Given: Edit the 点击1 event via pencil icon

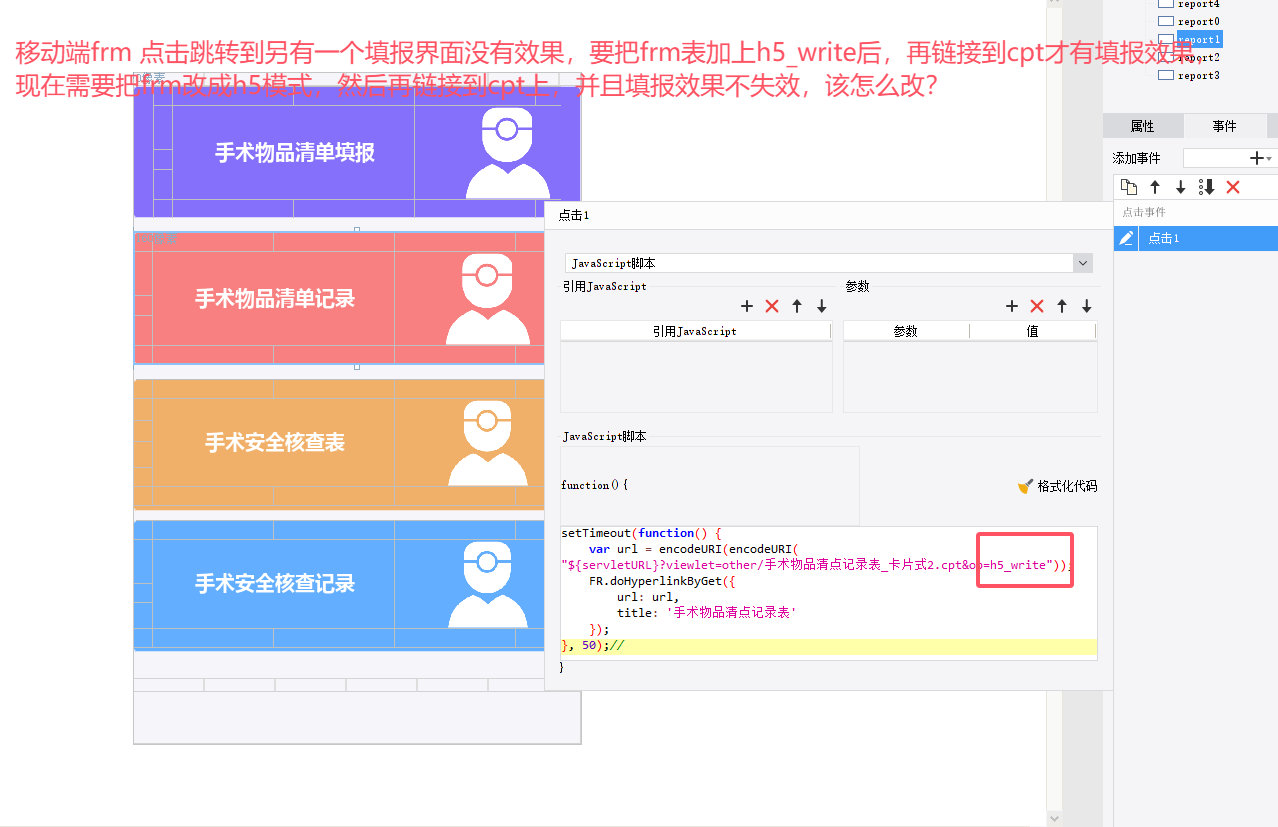Looking at the screenshot, I should tap(1127, 238).
